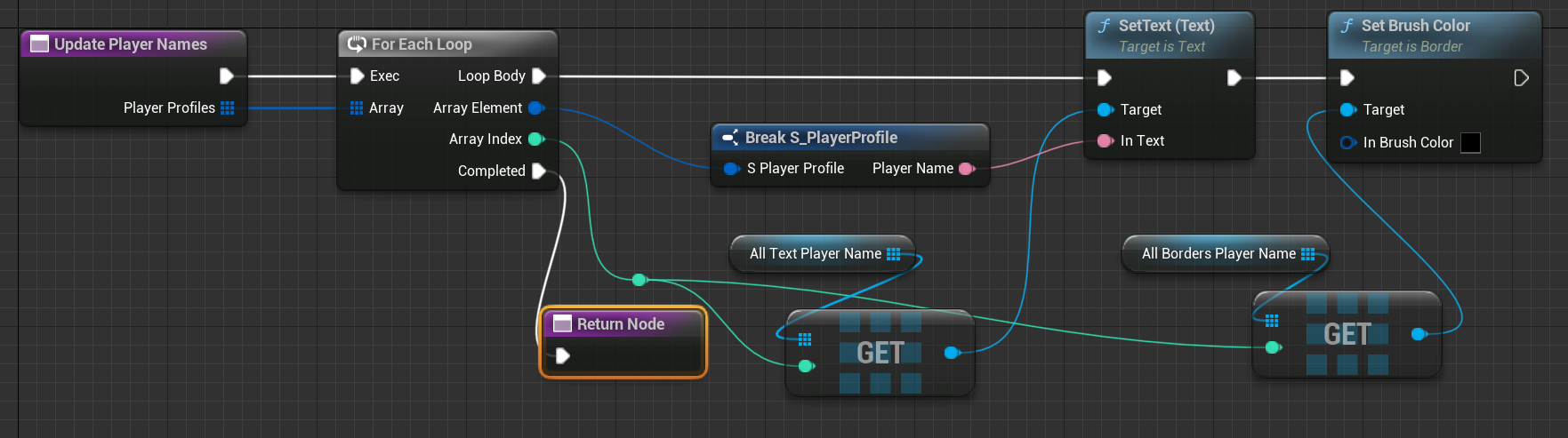
Task: Select the Return Node header
Action: pos(623,324)
